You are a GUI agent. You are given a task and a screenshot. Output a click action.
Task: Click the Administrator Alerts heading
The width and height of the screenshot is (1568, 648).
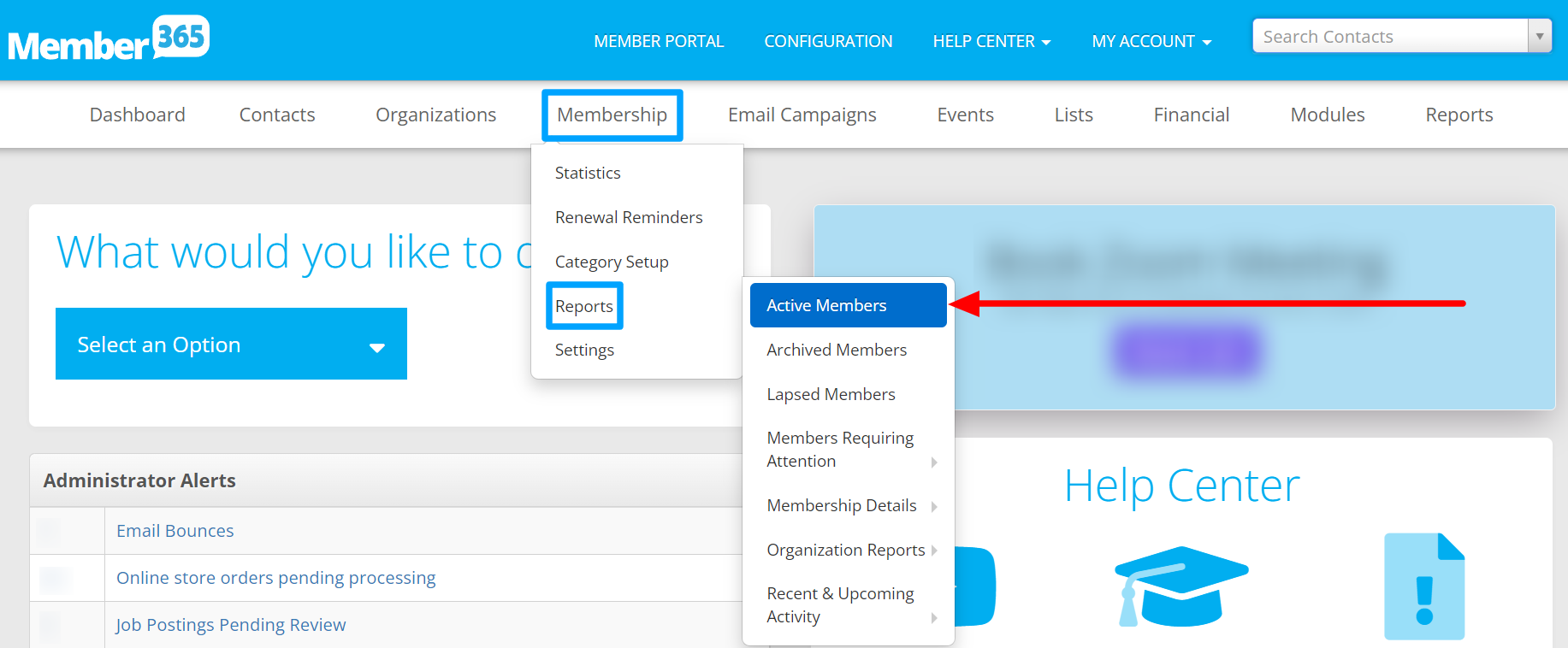(139, 480)
